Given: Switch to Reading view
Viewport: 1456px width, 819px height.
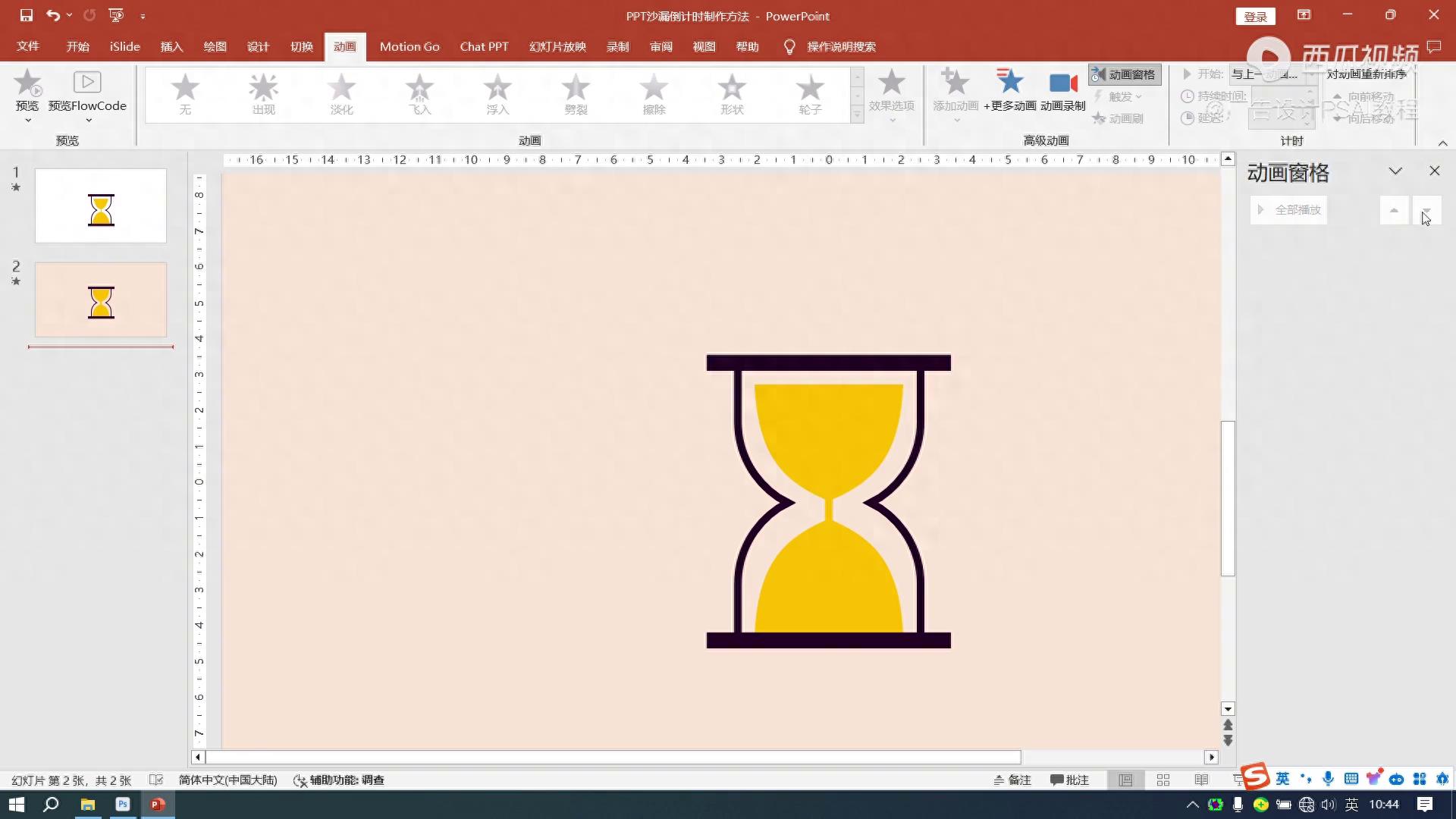Looking at the screenshot, I should pyautogui.click(x=1201, y=780).
